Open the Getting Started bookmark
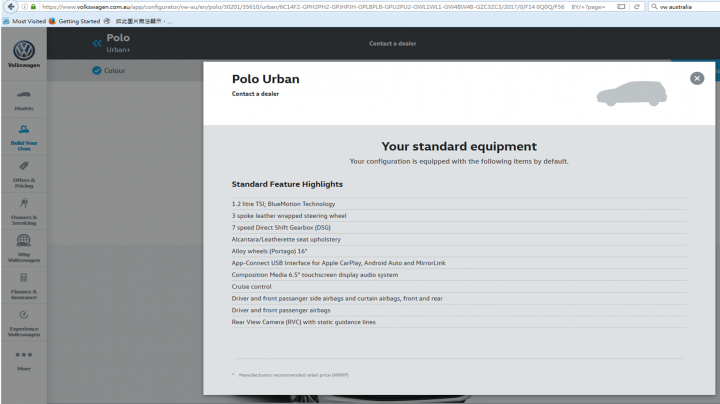Viewport: 720px width, 404px height. [74, 21]
